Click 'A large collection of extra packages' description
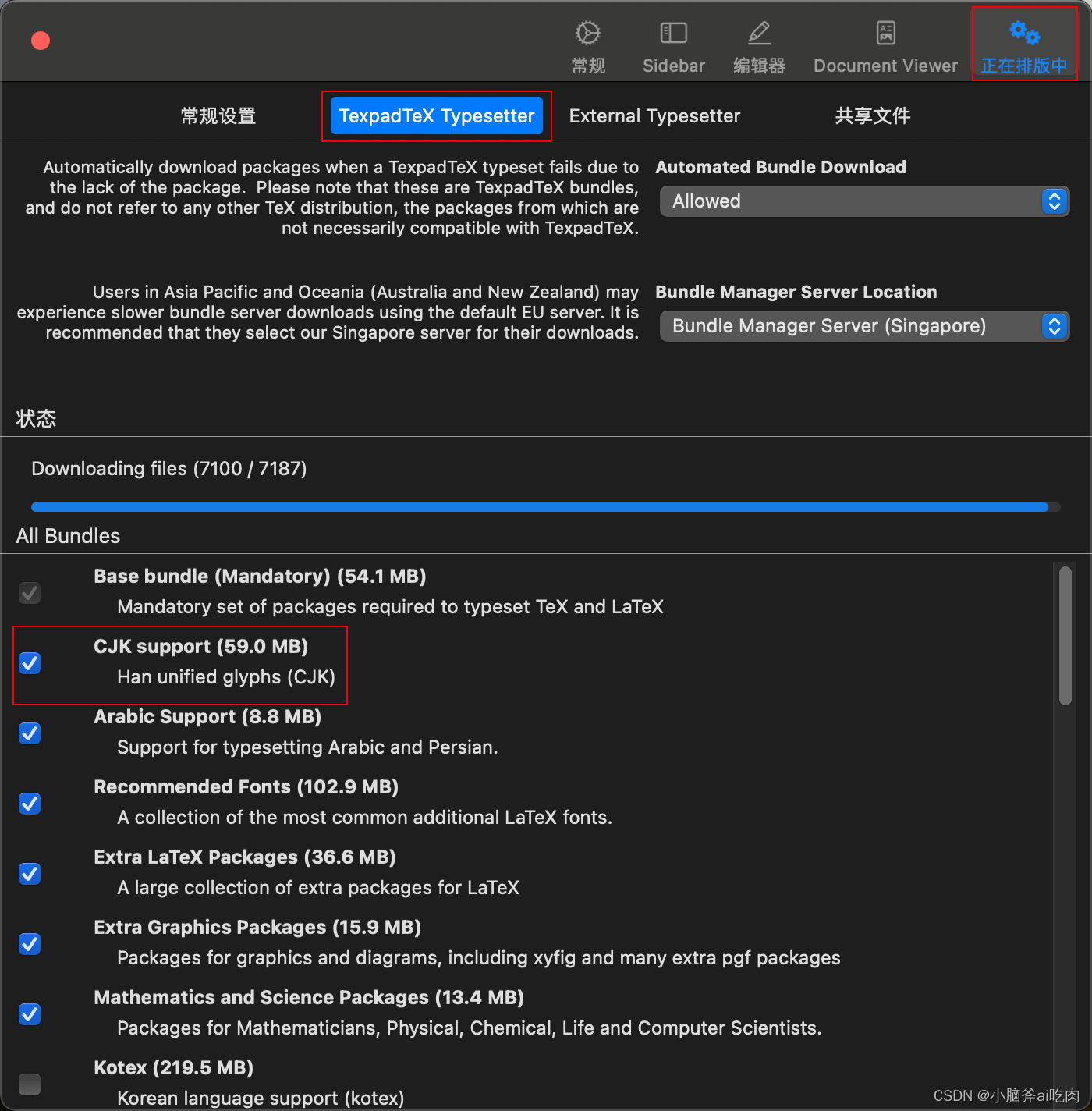Image resolution: width=1092 pixels, height=1111 pixels. pyautogui.click(x=318, y=888)
